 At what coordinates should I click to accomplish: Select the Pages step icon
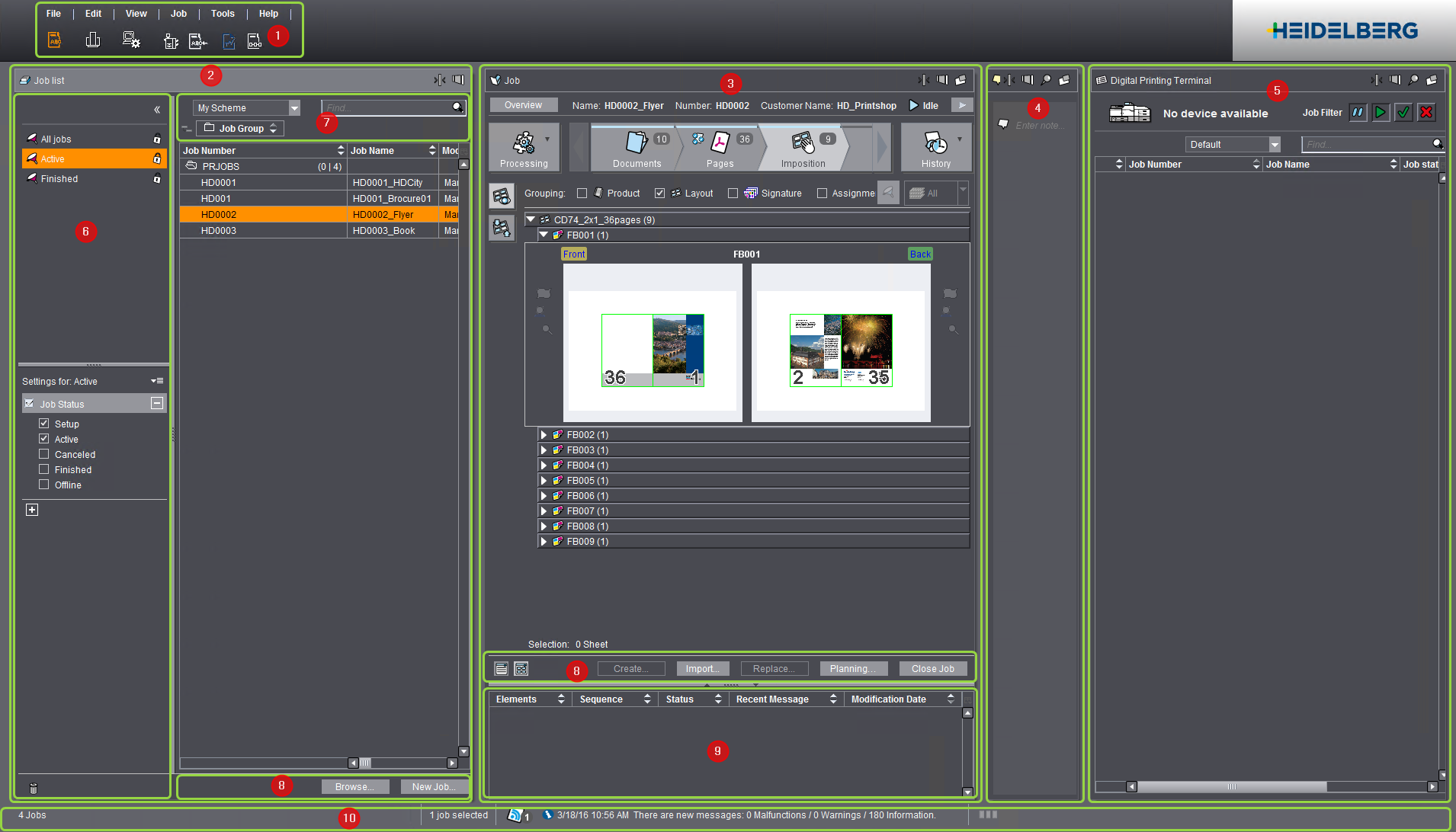point(720,142)
